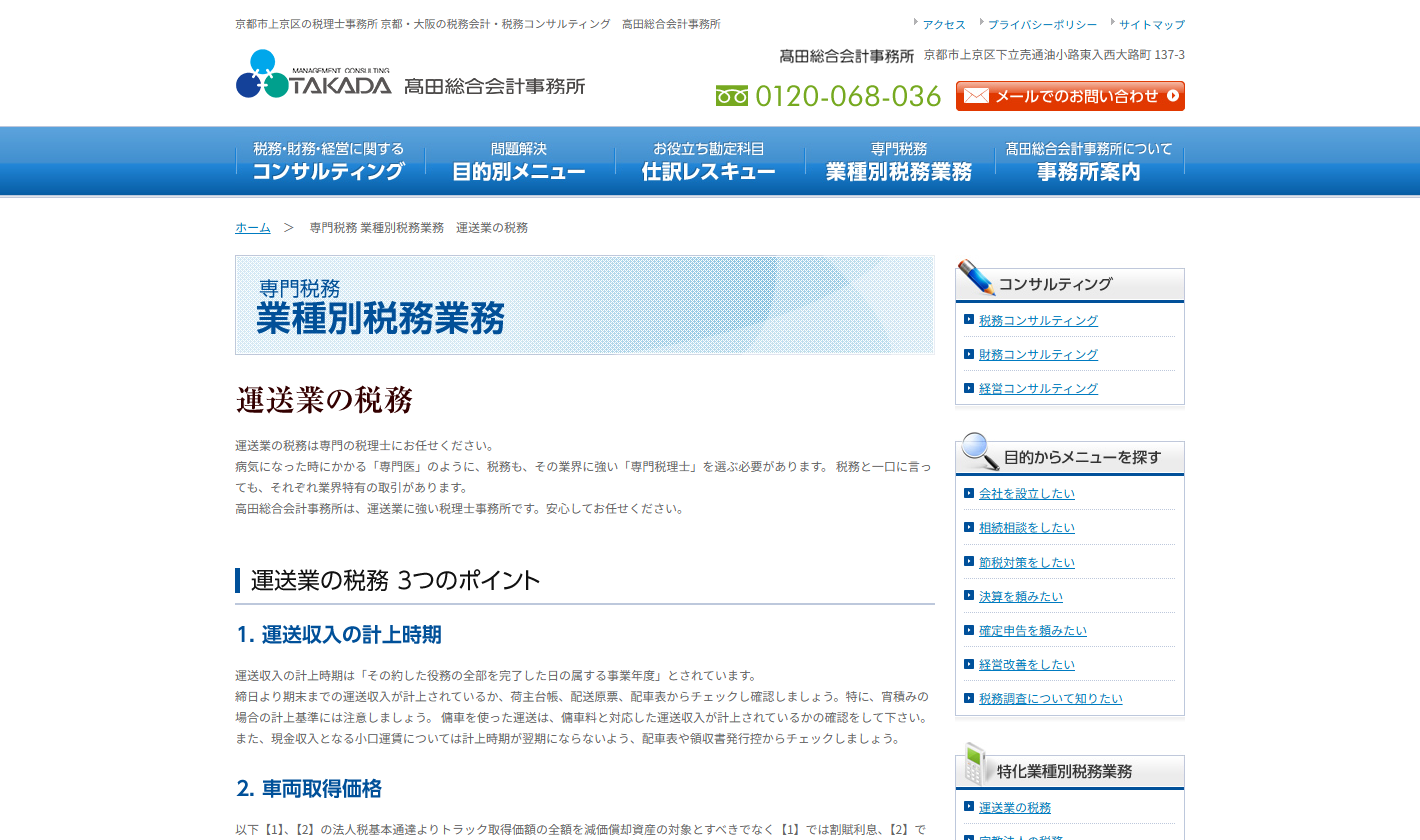The image size is (1420, 840).
Task: Open the 目的別メニュー navigation item
Action: (x=520, y=161)
